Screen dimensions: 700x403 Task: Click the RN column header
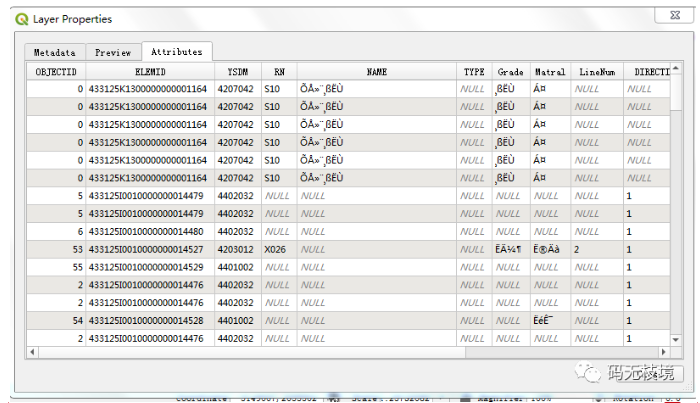point(279,72)
